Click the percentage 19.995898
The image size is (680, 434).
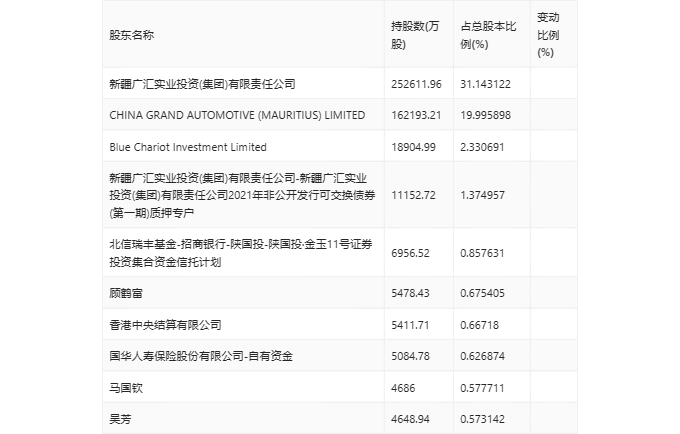pos(485,115)
